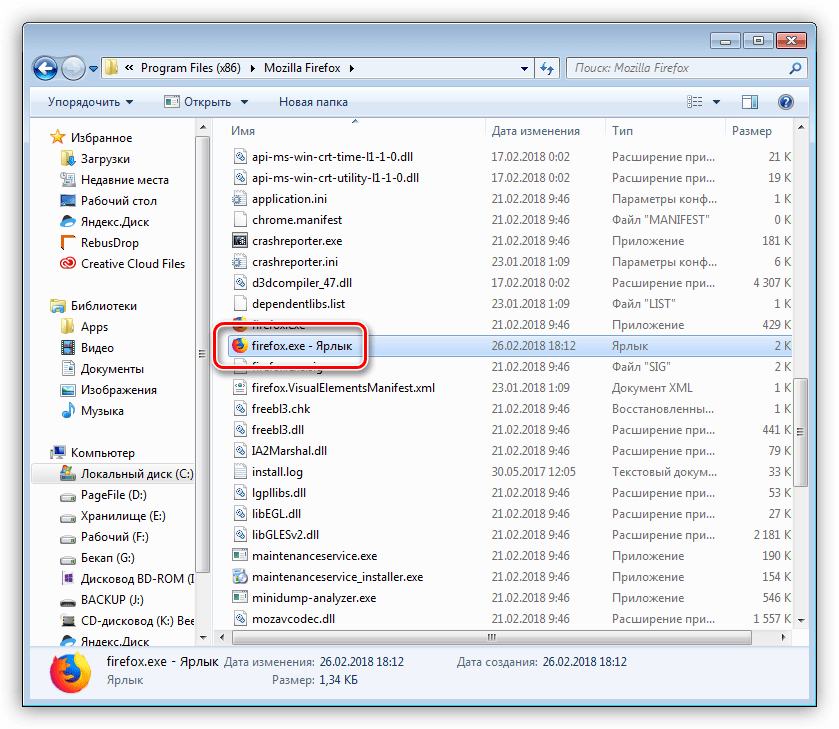The width and height of the screenshot is (839, 729).
Task: Select install.log text file icon
Action: pos(240,472)
